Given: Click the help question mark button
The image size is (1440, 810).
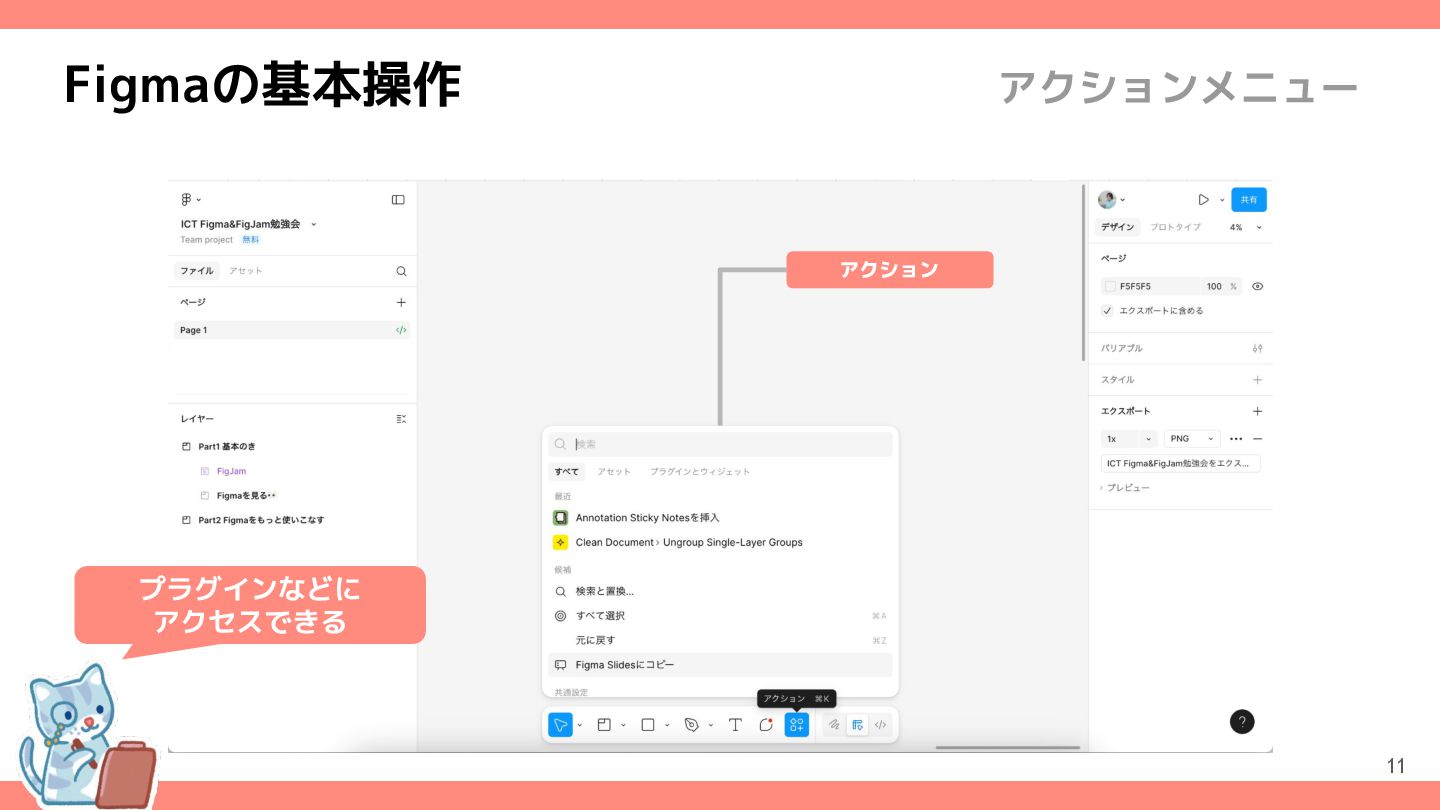Looking at the screenshot, I should tap(1242, 722).
